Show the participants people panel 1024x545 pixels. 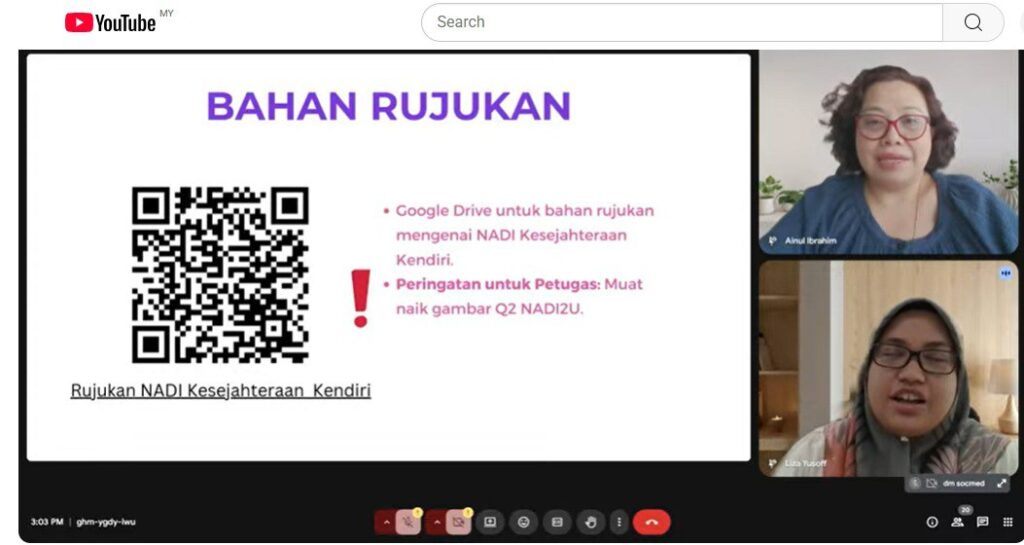[x=957, y=522]
